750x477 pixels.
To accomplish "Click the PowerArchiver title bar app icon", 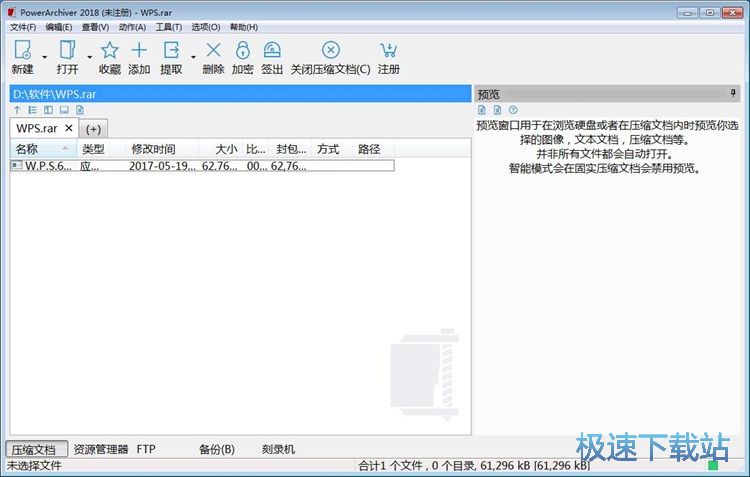I will [x=12, y=12].
